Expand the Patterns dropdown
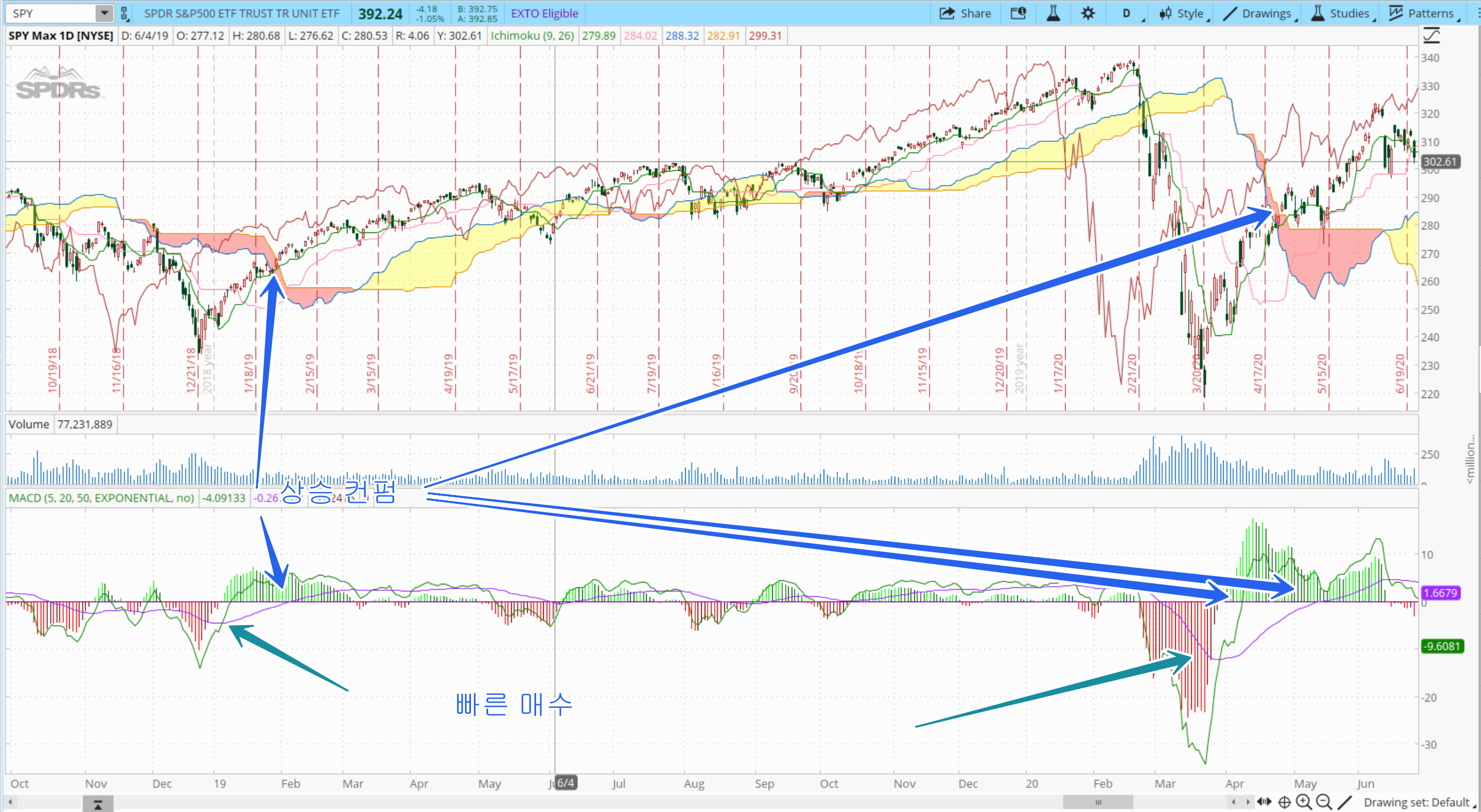The height and width of the screenshot is (812, 1481). point(1422,13)
